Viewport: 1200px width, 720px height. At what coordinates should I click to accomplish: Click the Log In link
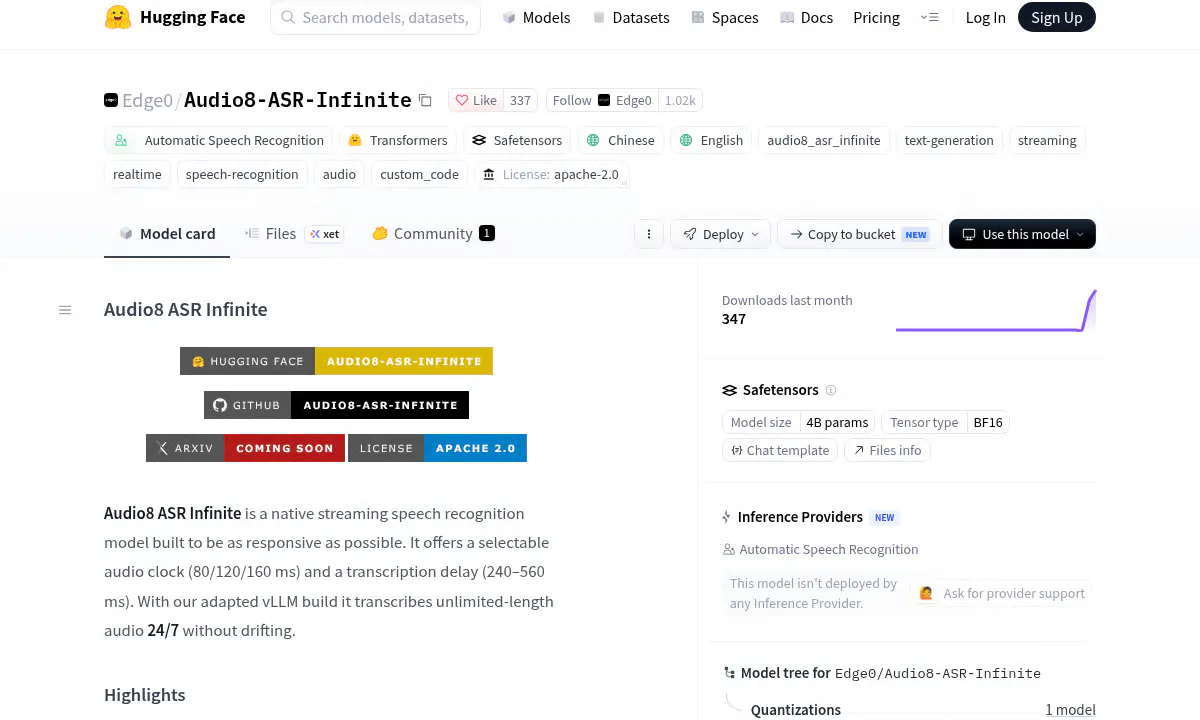click(985, 17)
